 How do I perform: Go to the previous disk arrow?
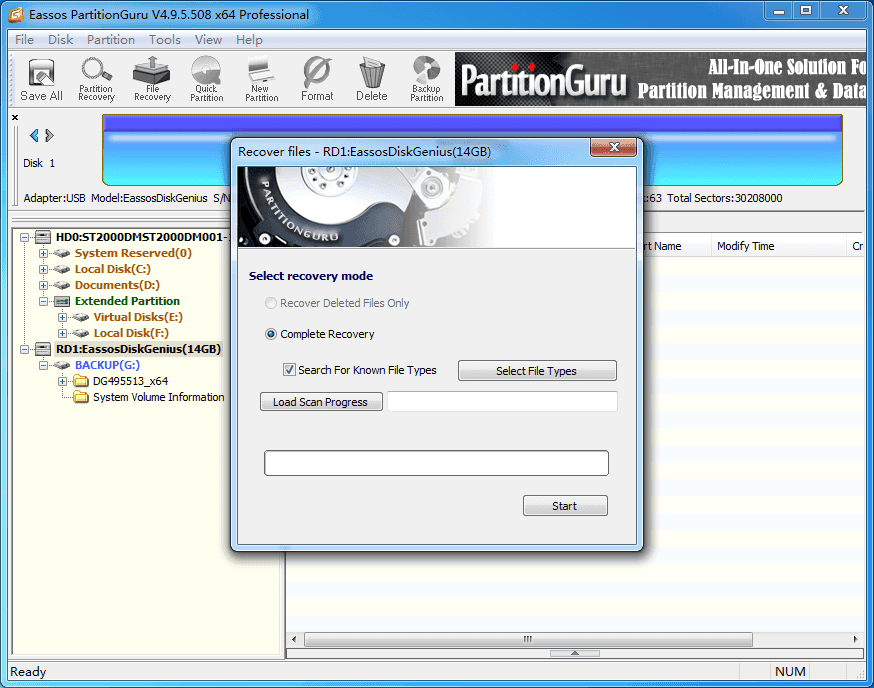(x=34, y=135)
